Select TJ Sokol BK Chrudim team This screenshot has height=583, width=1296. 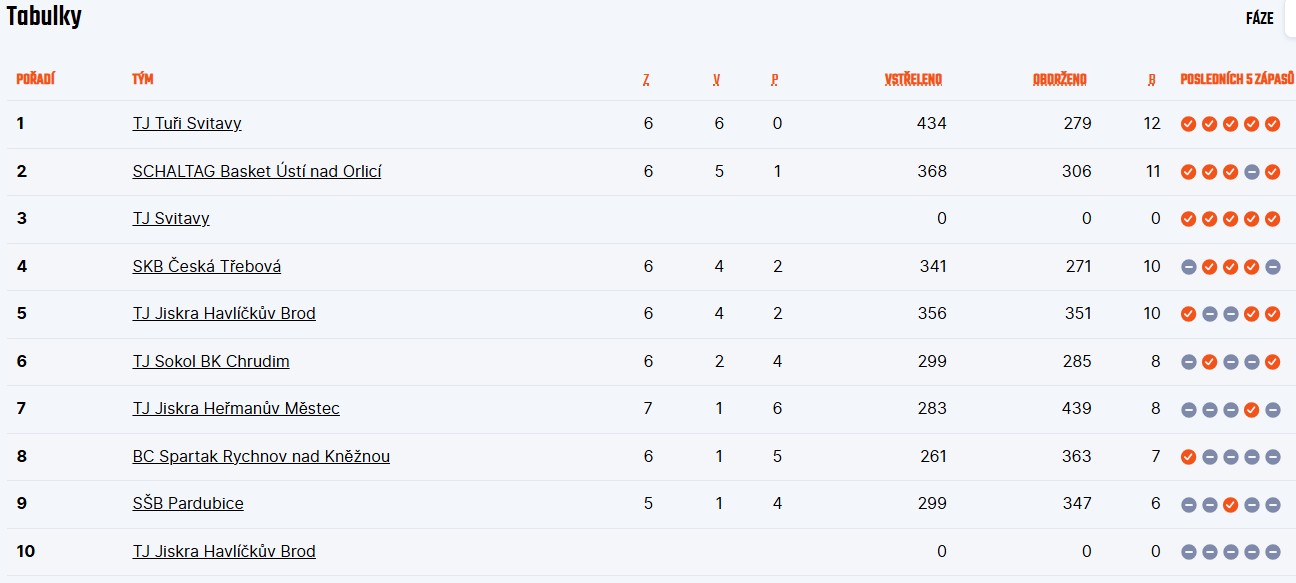[211, 362]
